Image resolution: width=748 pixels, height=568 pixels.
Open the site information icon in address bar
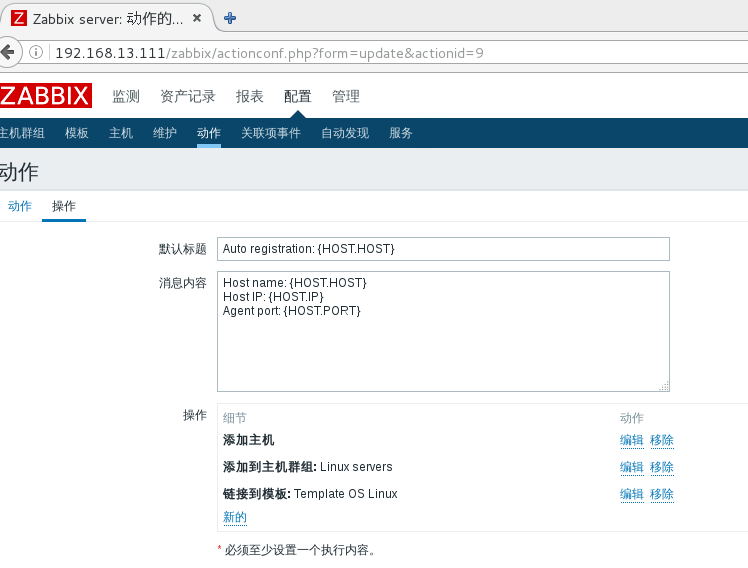pyautogui.click(x=36, y=52)
